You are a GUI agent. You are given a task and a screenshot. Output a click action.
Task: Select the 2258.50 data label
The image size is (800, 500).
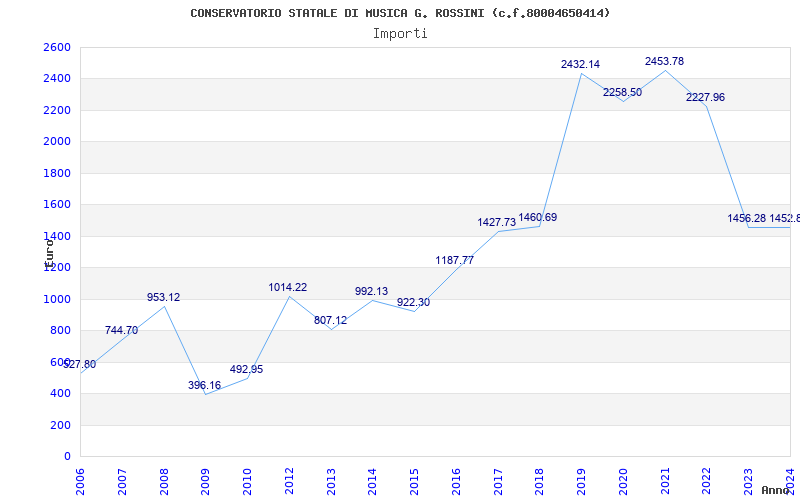pyautogui.click(x=622, y=92)
